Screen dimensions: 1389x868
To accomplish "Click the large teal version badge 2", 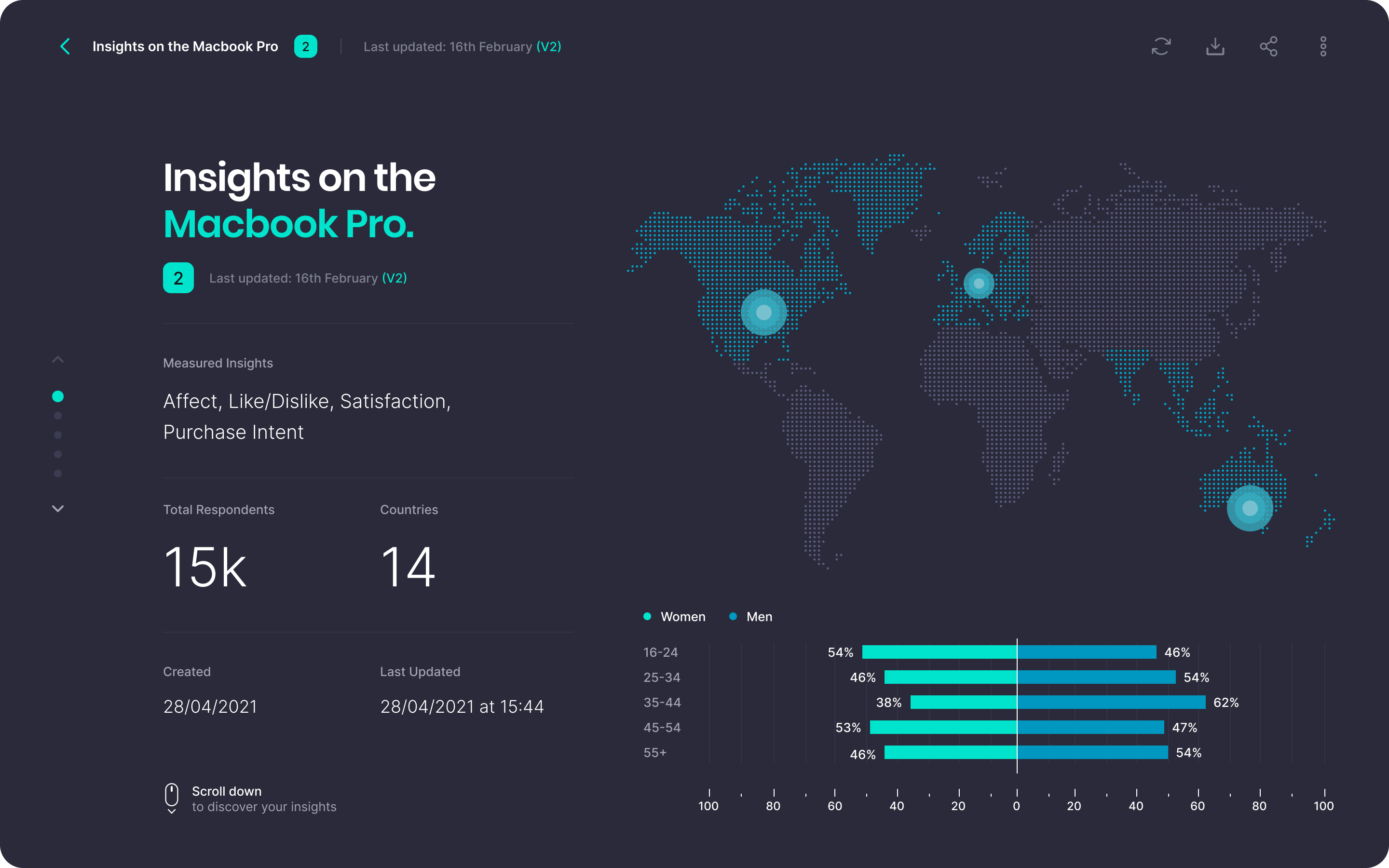I will [x=178, y=278].
